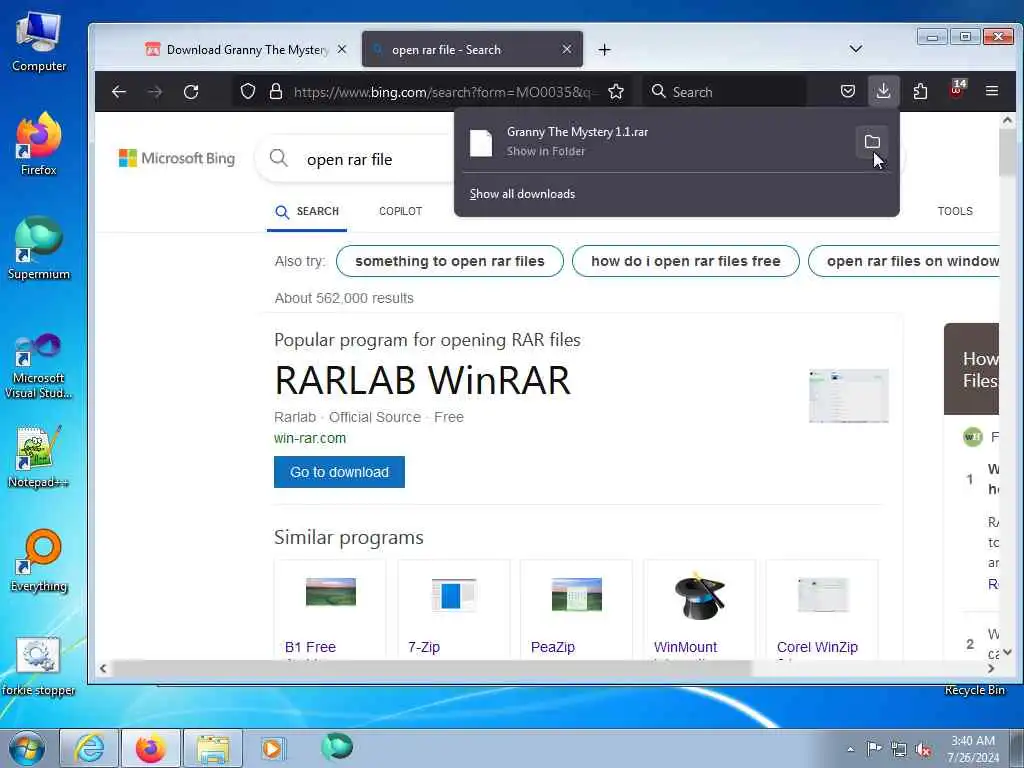Select the SEARCH tab on Bing

click(x=307, y=212)
